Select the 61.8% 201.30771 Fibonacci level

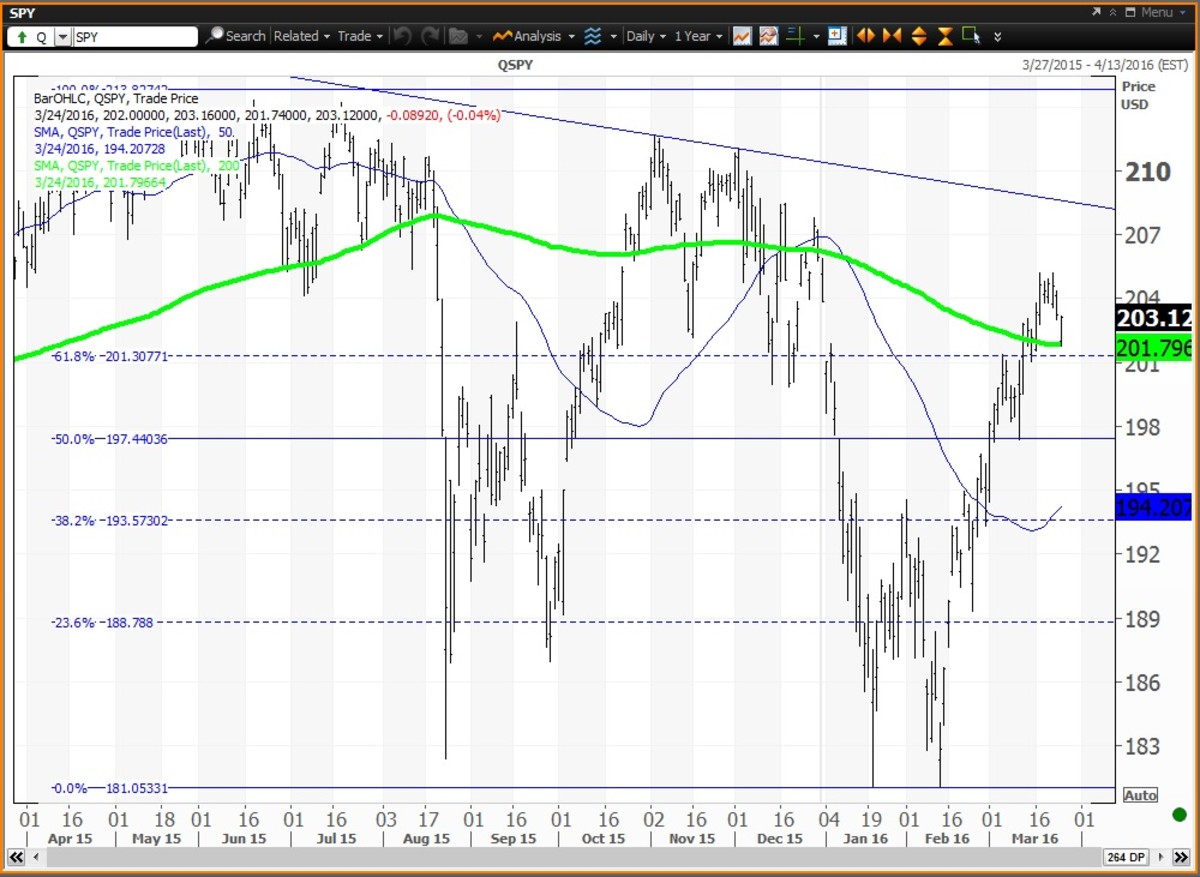(108, 356)
